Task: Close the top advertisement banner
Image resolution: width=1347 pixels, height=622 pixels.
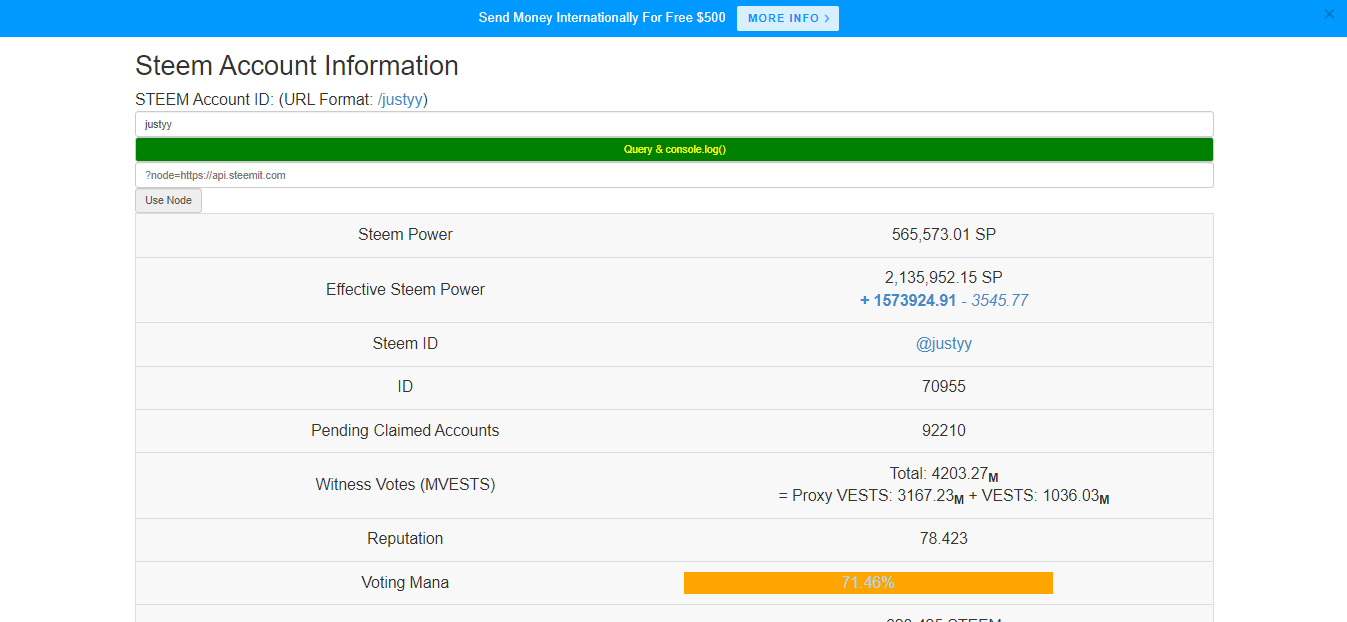Action: [x=1329, y=14]
